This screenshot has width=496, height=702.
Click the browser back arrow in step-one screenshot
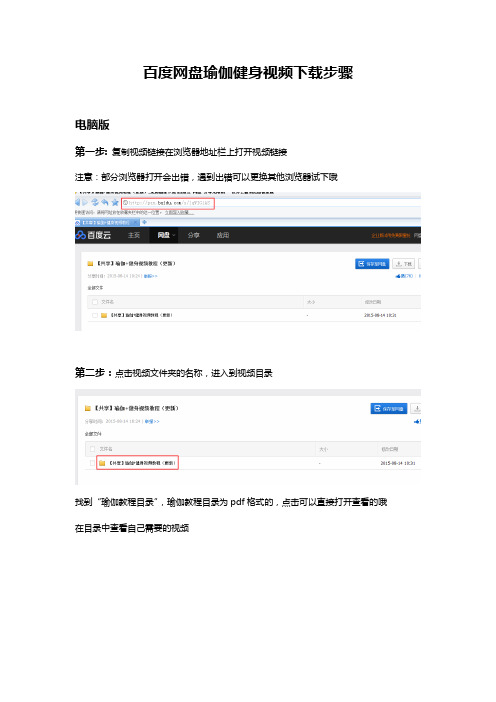[x=78, y=202]
